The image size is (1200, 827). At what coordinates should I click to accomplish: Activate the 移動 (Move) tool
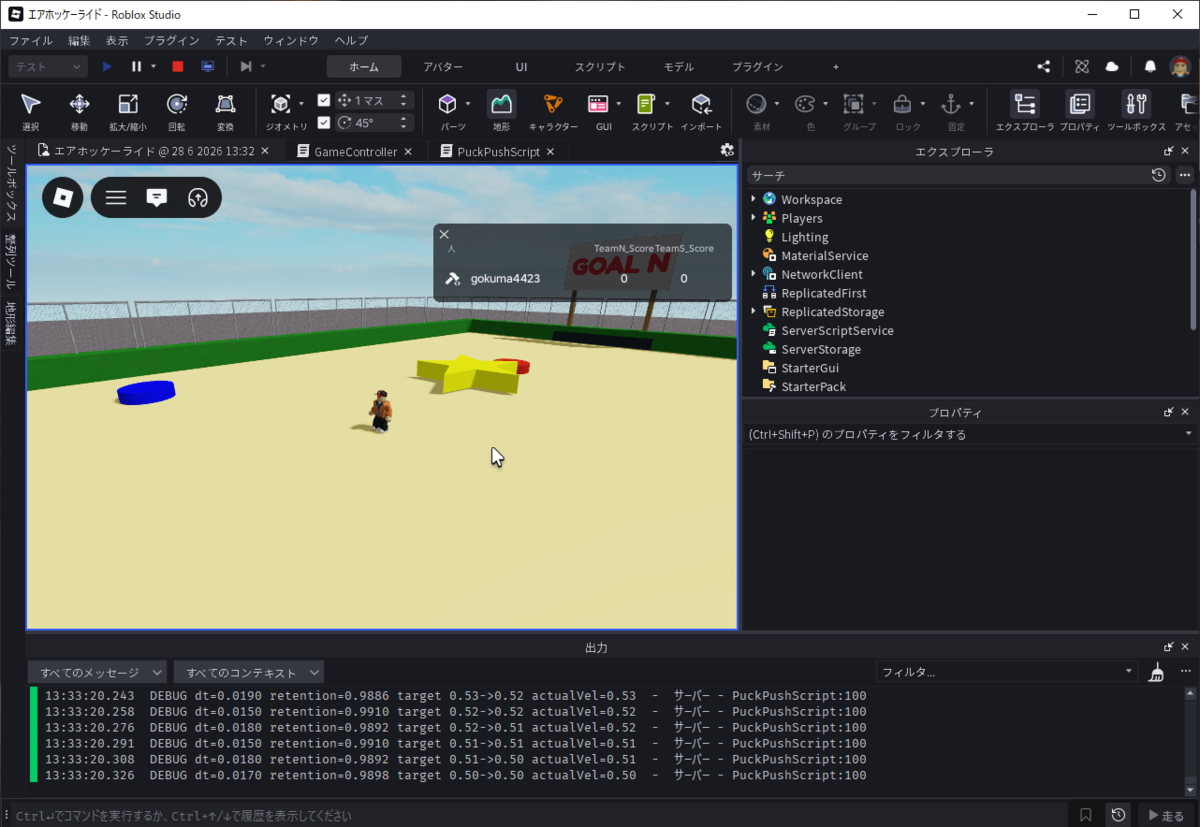coord(79,111)
